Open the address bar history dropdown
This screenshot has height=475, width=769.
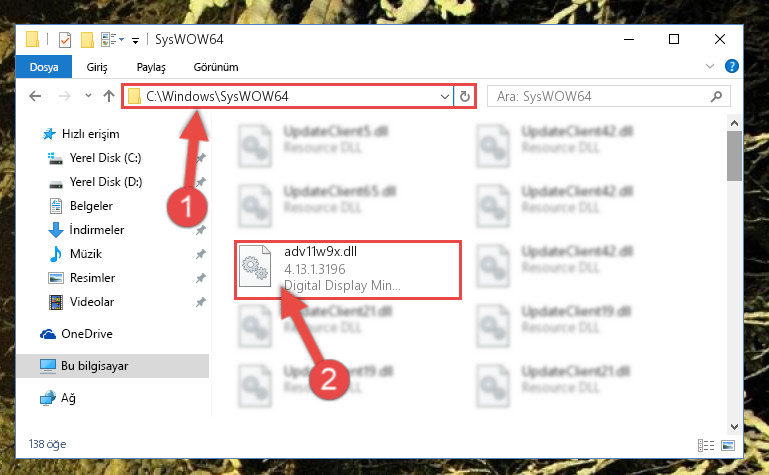click(444, 97)
